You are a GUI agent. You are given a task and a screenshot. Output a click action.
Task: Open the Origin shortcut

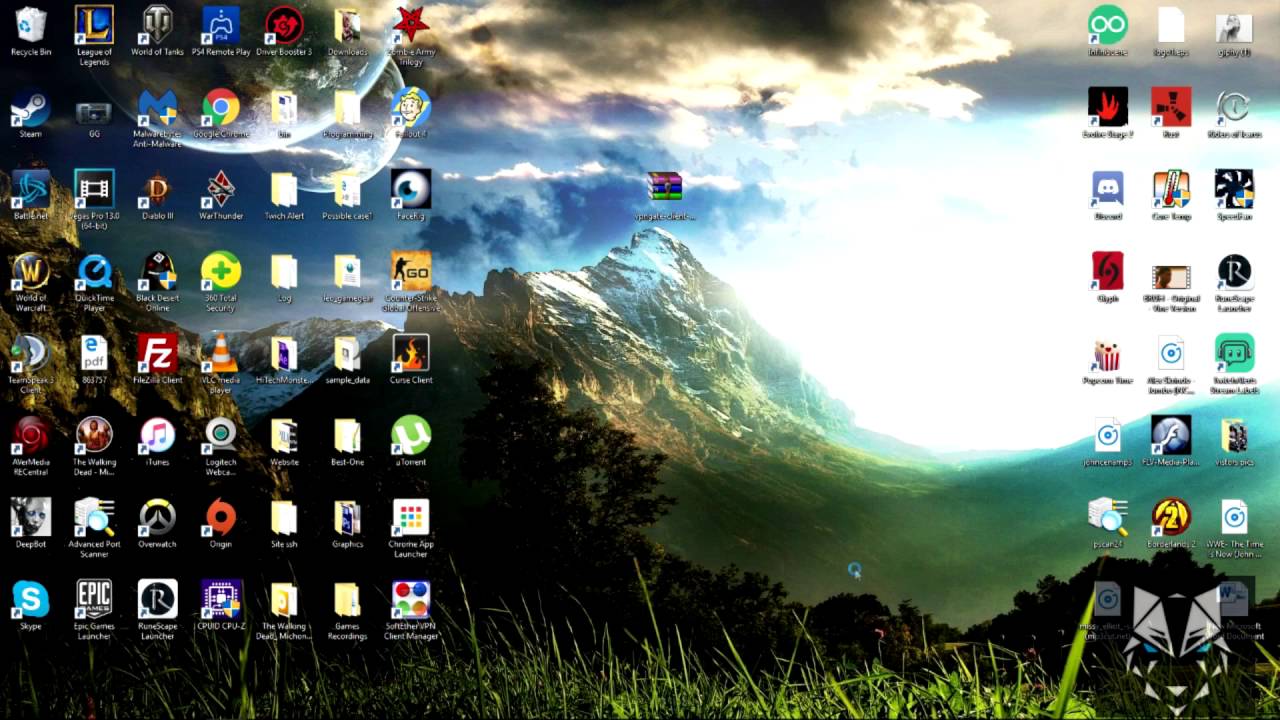click(x=221, y=517)
